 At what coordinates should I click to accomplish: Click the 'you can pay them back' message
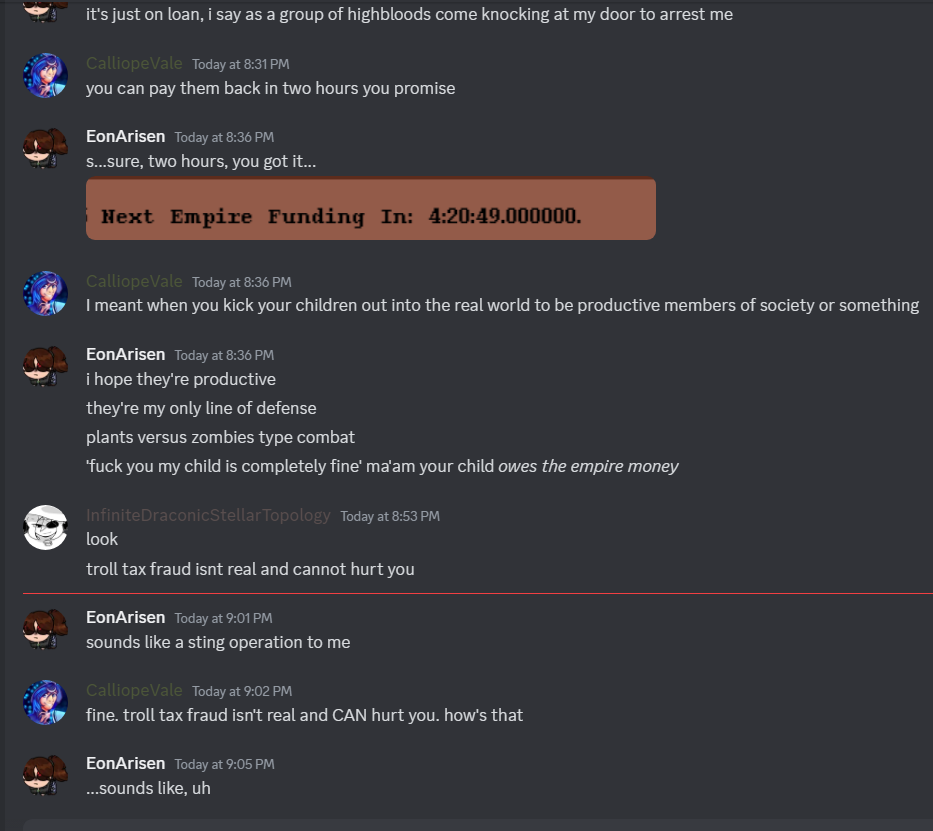[270, 88]
